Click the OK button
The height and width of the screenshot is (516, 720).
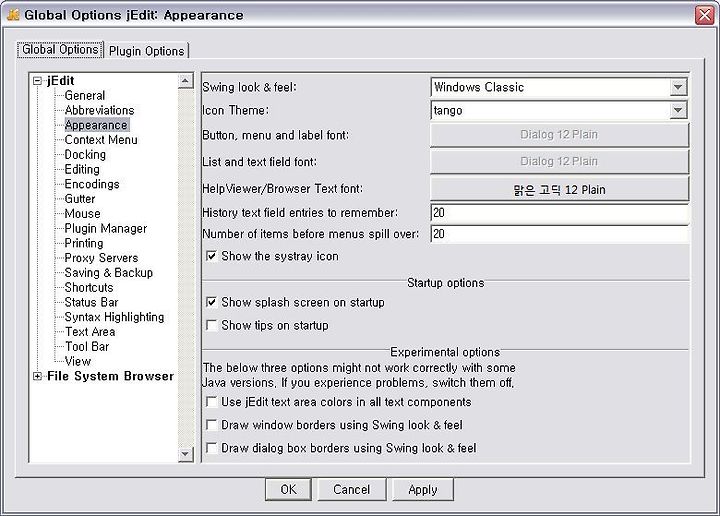[x=288, y=489]
